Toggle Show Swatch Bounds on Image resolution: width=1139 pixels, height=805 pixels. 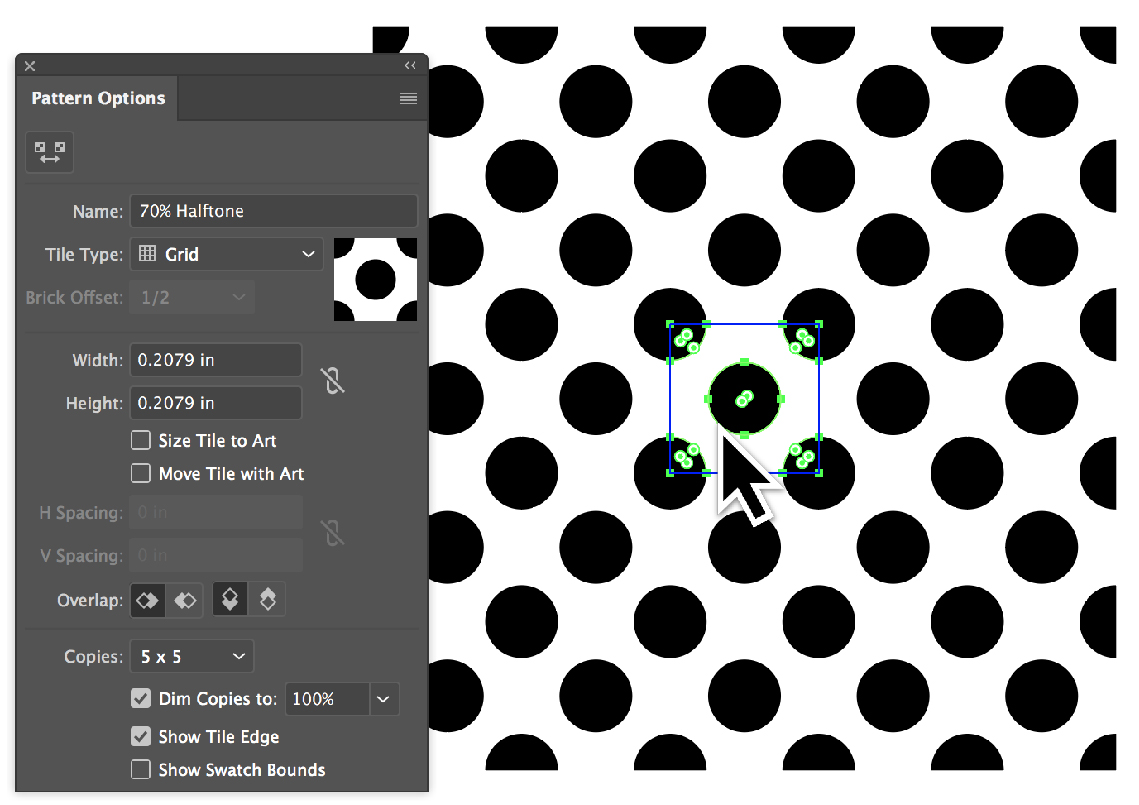coord(141,770)
